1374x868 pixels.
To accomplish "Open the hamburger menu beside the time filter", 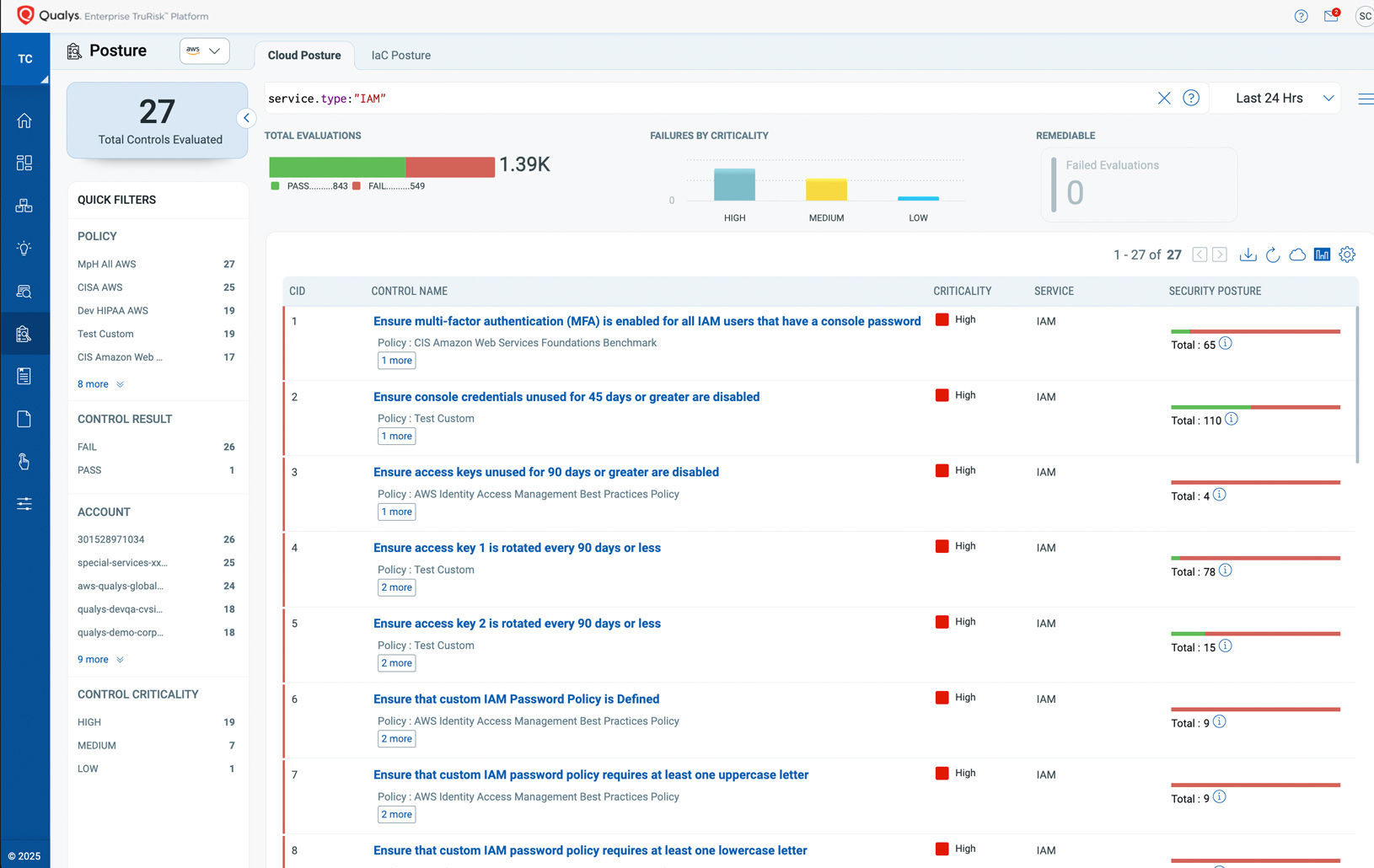I will click(1366, 99).
